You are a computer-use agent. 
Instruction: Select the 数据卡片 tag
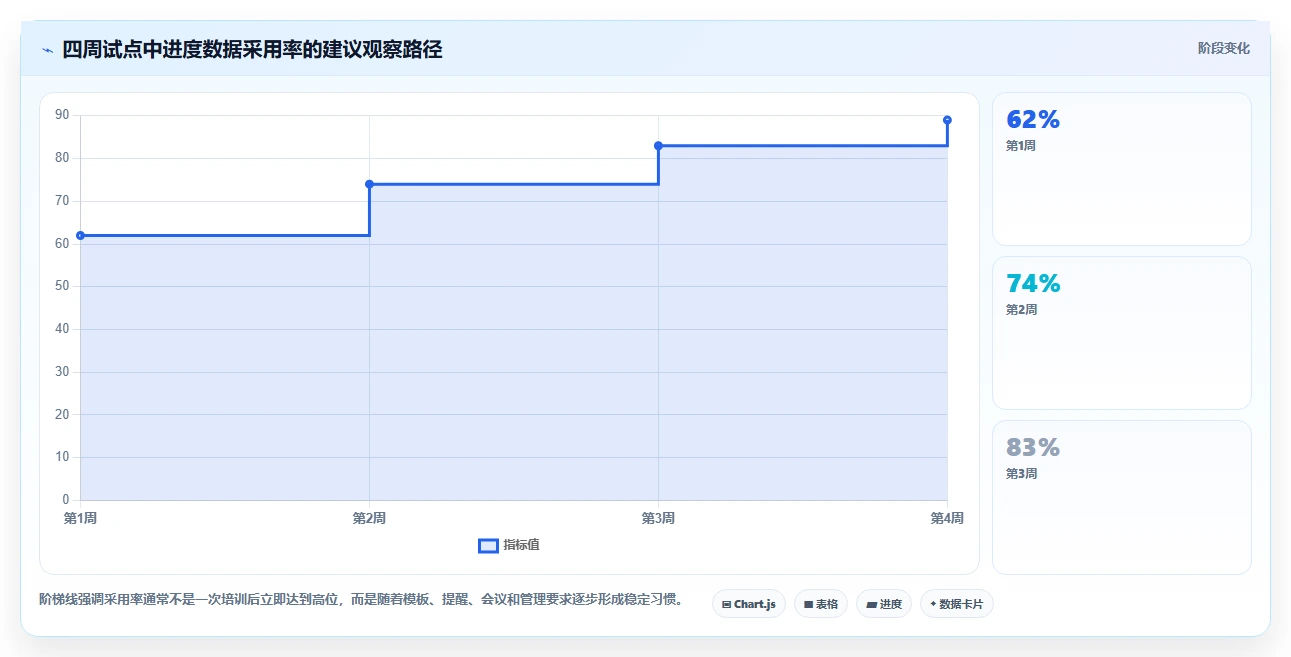(x=957, y=604)
